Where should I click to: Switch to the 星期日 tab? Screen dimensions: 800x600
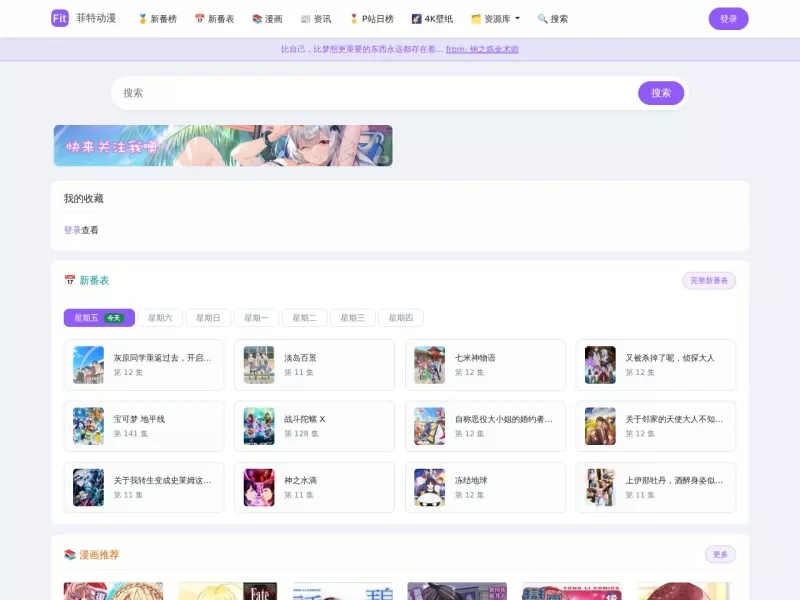click(208, 318)
